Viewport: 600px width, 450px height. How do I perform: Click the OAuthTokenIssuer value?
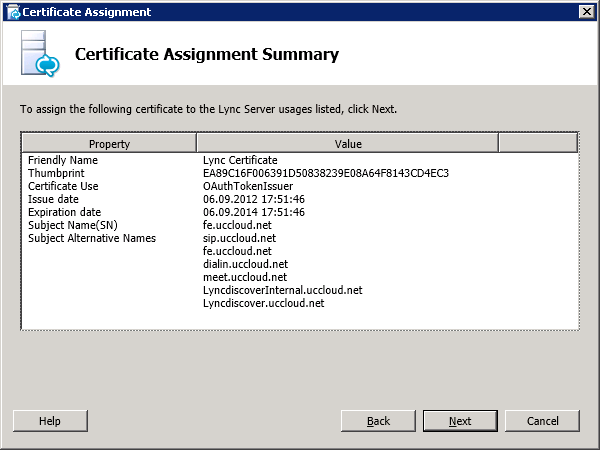pyautogui.click(x=248, y=186)
